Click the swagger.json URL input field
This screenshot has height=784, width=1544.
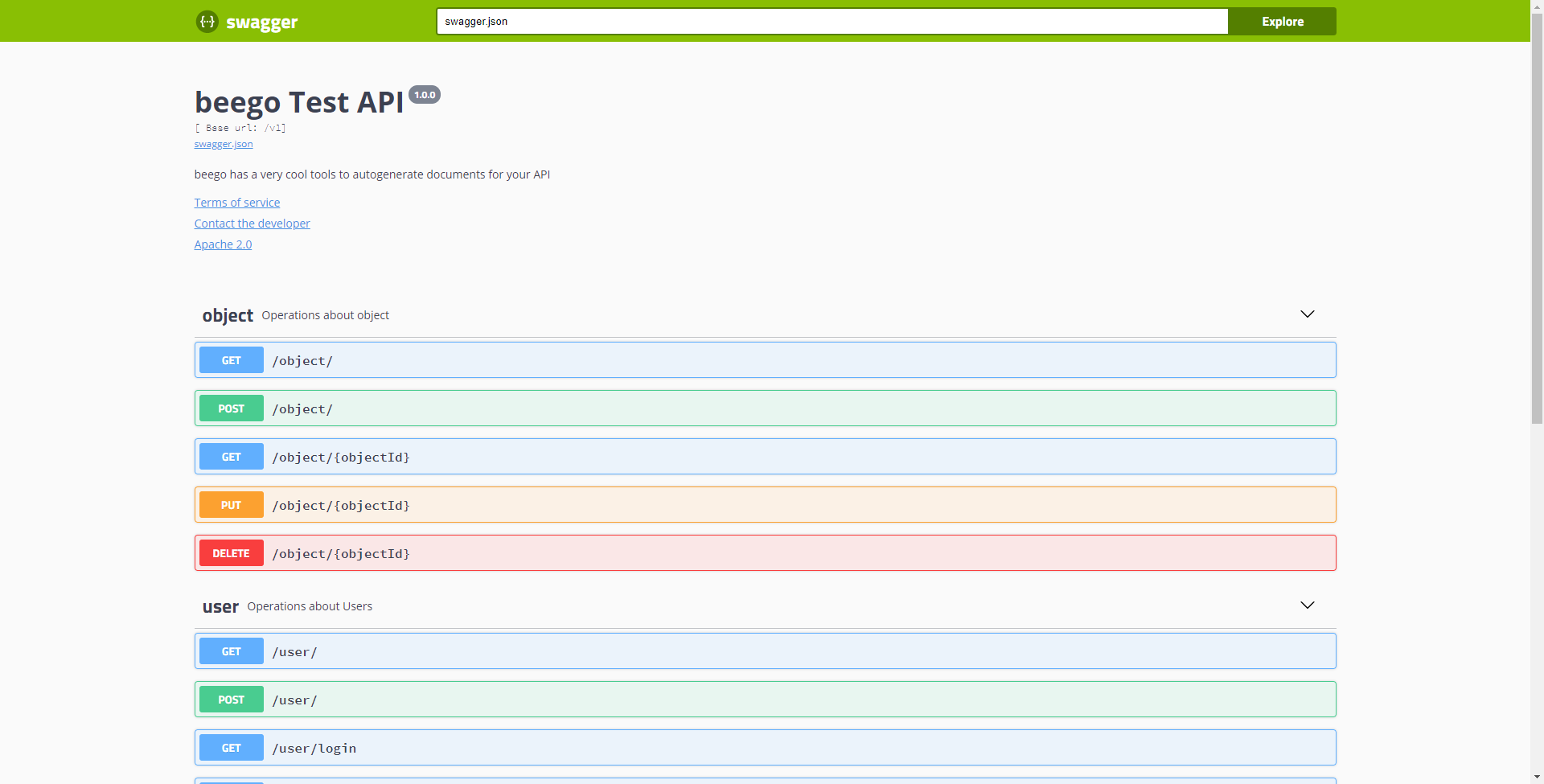click(832, 22)
